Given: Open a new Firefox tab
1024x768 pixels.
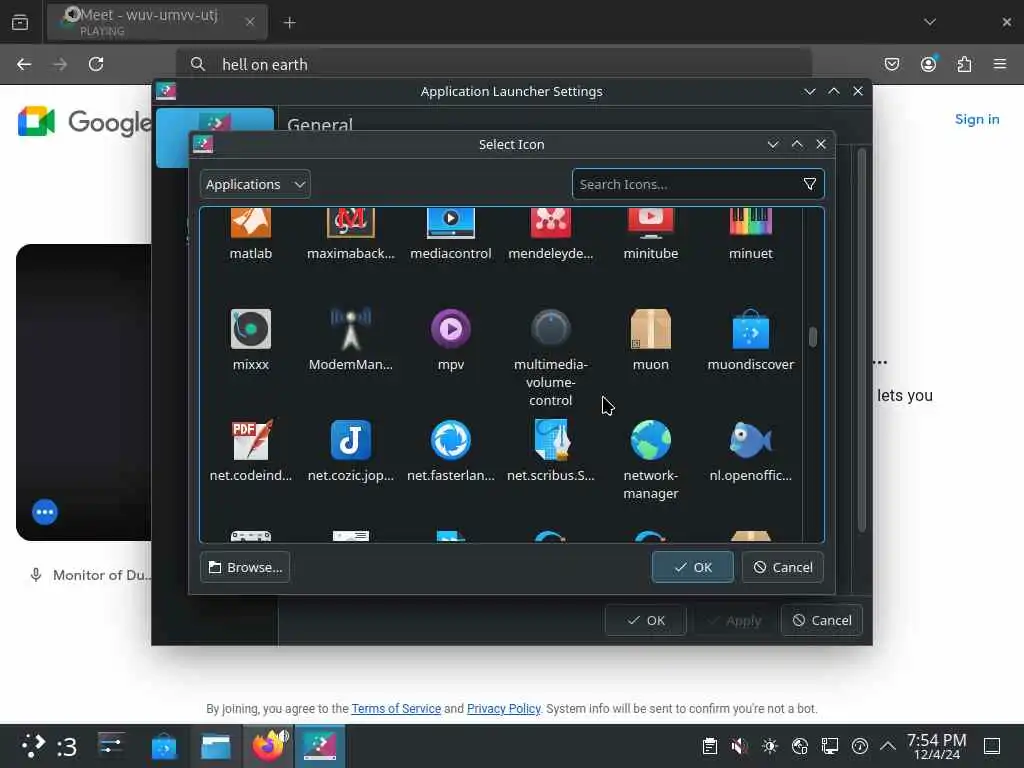Looking at the screenshot, I should (290, 22).
